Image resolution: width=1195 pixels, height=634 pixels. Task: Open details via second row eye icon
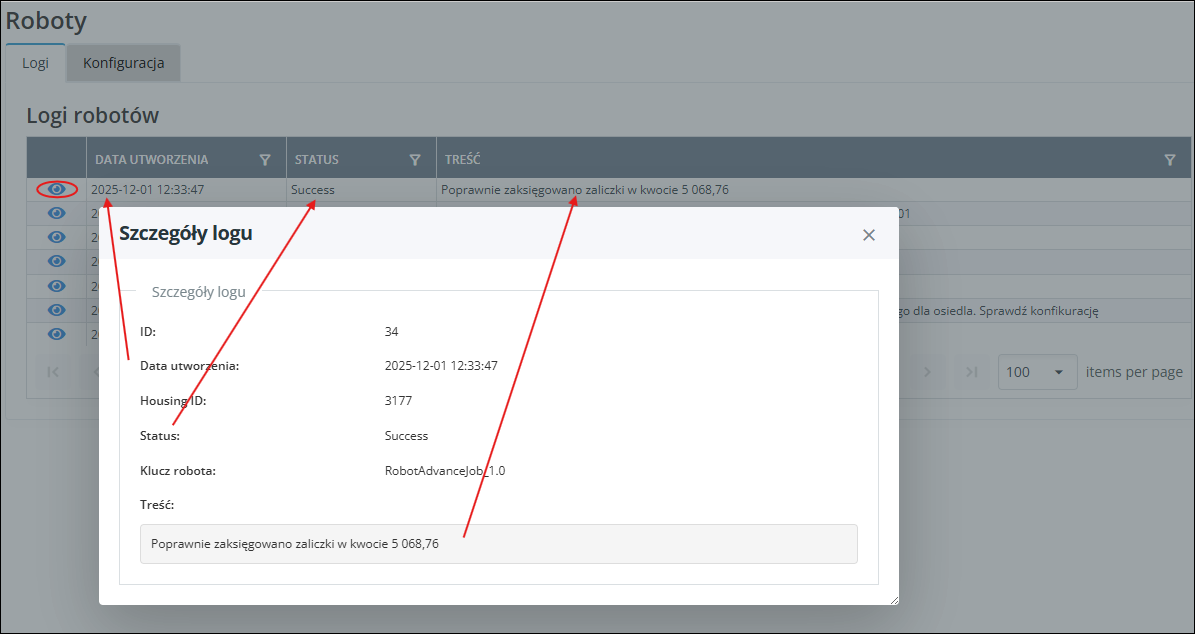coord(57,213)
